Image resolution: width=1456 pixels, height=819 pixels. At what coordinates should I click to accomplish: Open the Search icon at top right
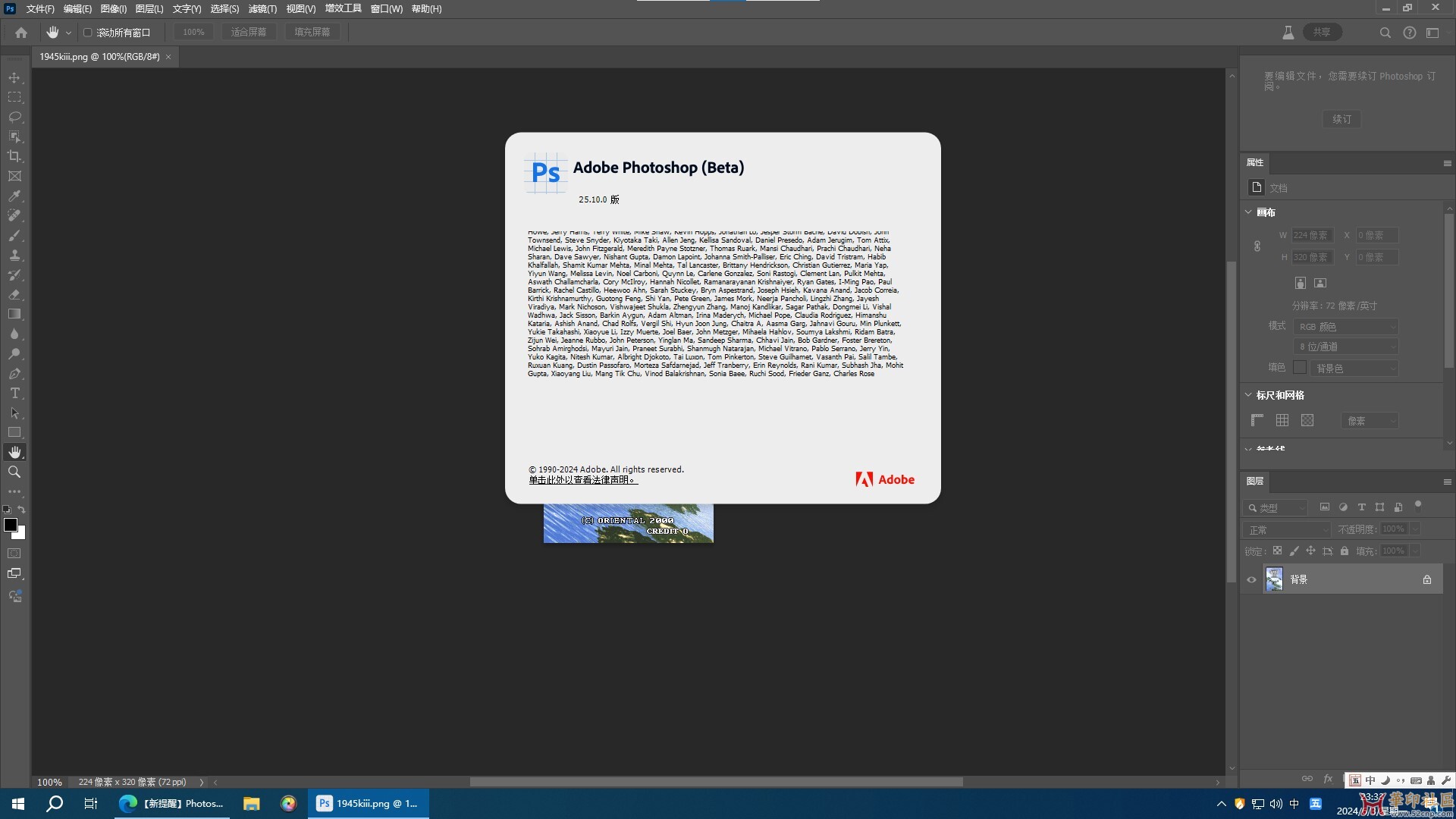pos(1385,33)
